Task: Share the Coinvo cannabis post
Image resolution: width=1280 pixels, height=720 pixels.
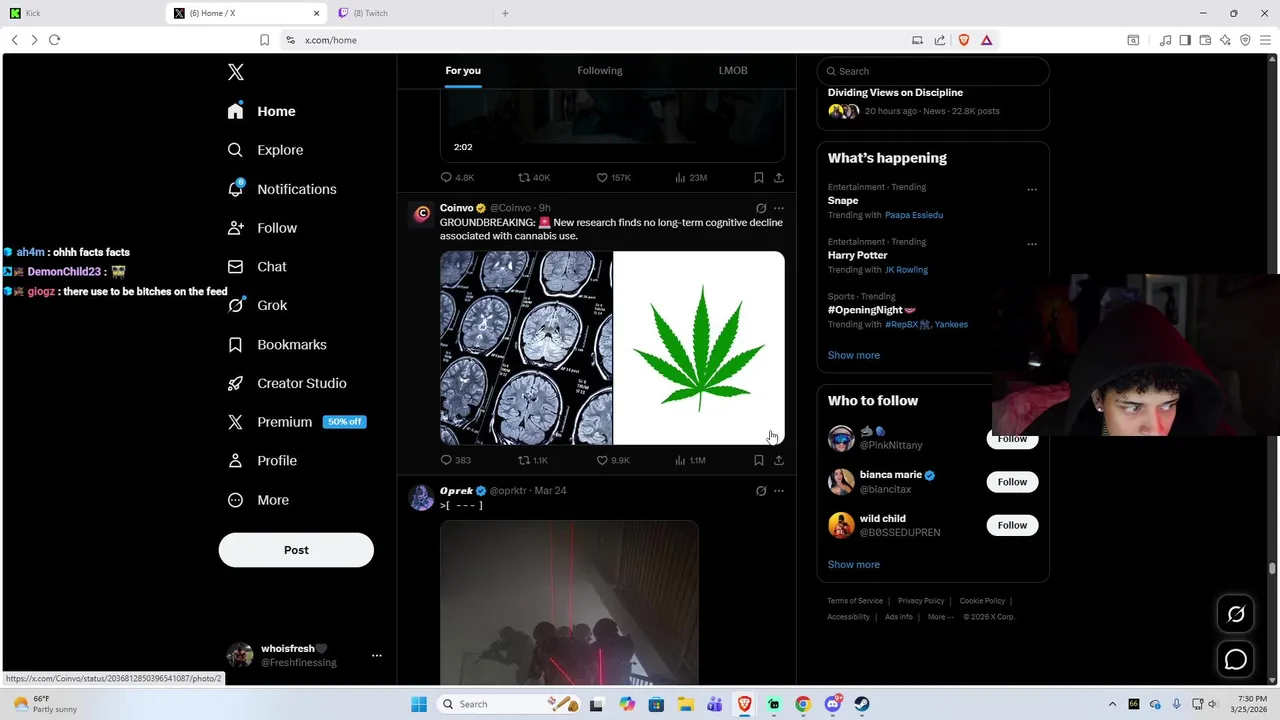Action: click(x=779, y=460)
